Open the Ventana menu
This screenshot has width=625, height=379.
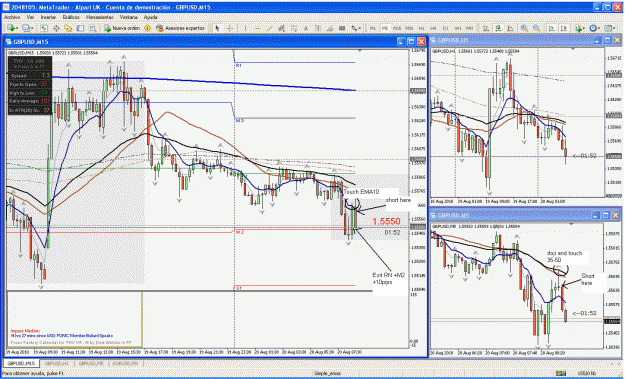(129, 17)
